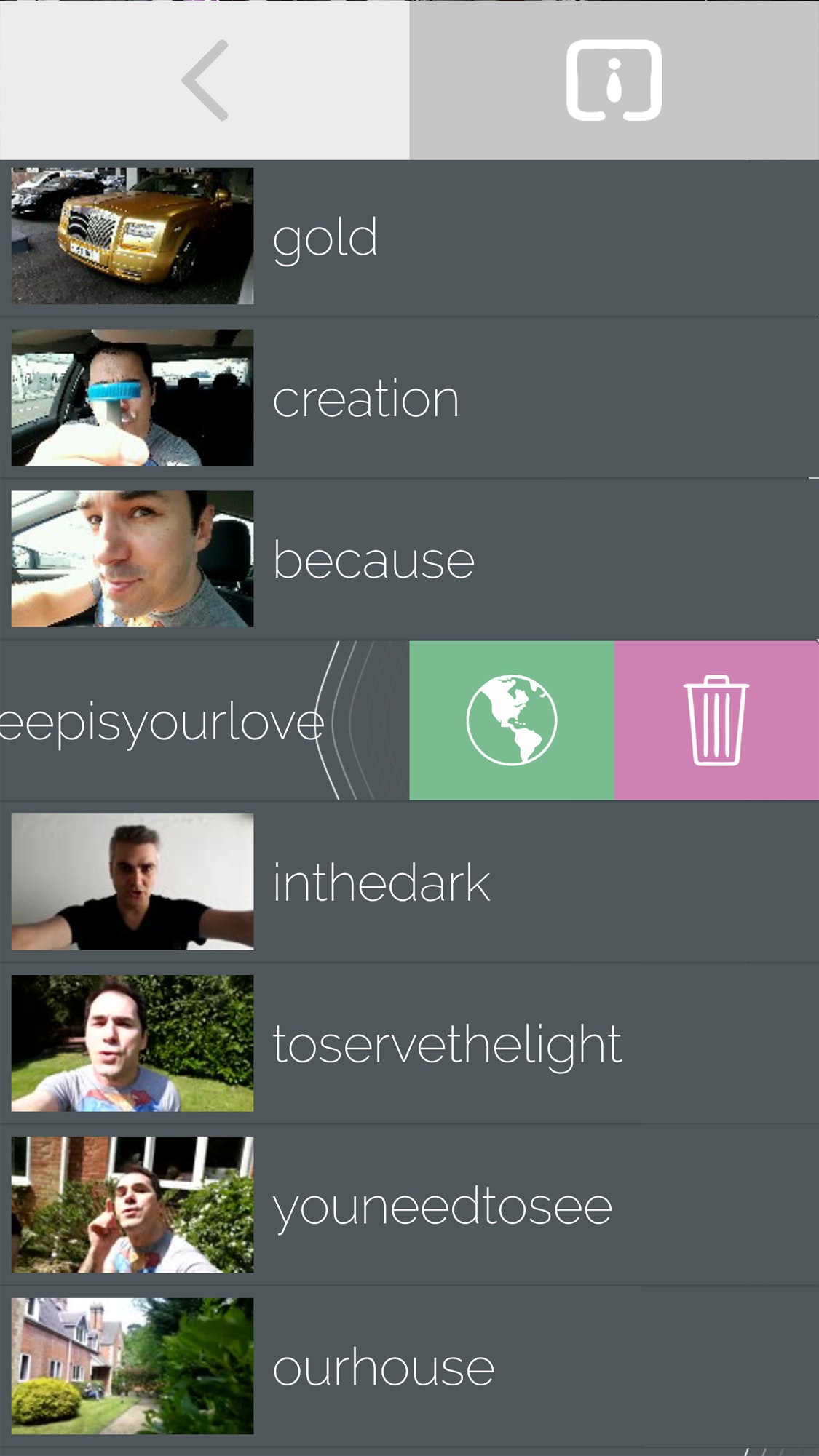Select the "creation" label

366,399
